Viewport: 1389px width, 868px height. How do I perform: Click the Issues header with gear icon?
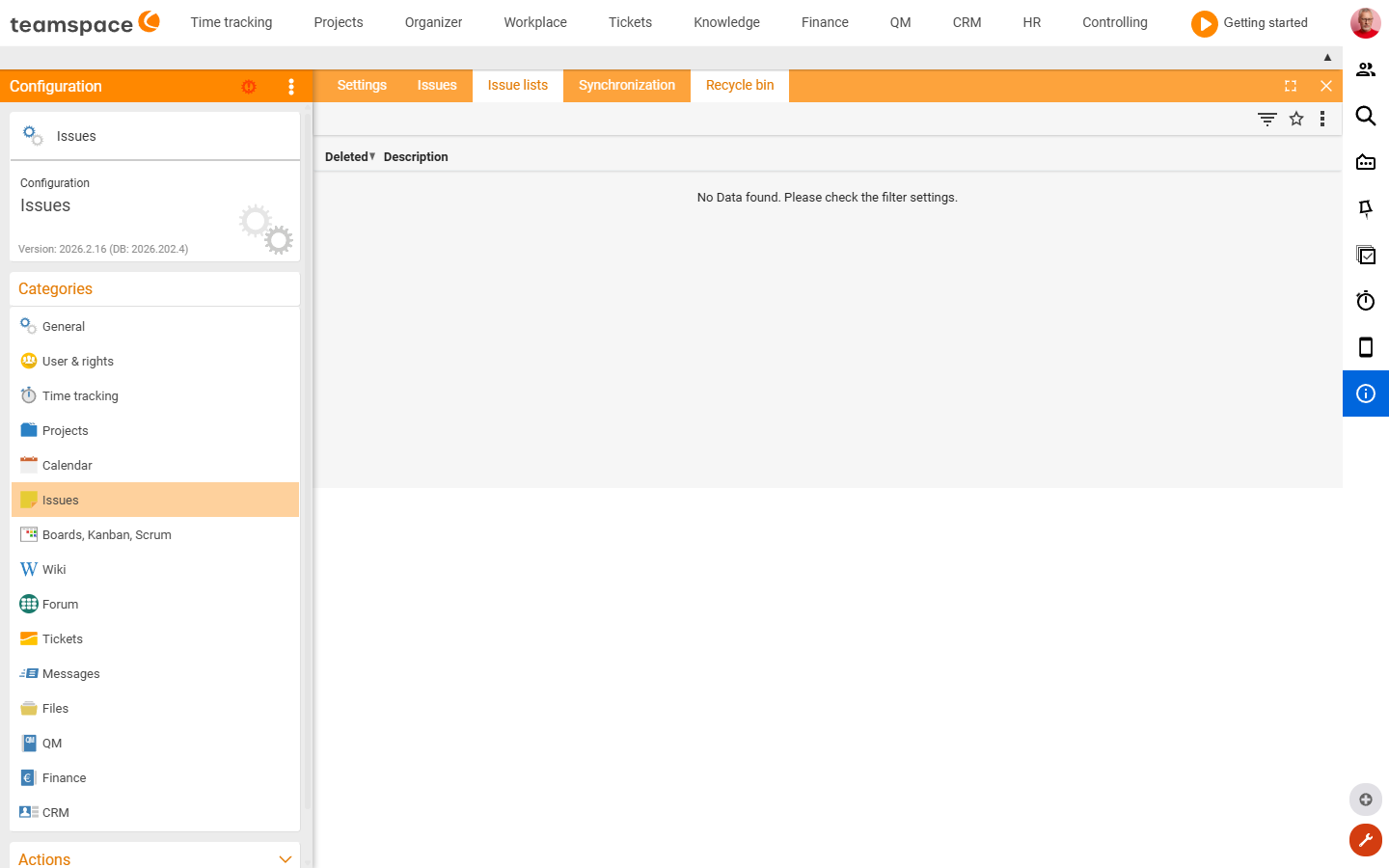pyautogui.click(x=154, y=136)
